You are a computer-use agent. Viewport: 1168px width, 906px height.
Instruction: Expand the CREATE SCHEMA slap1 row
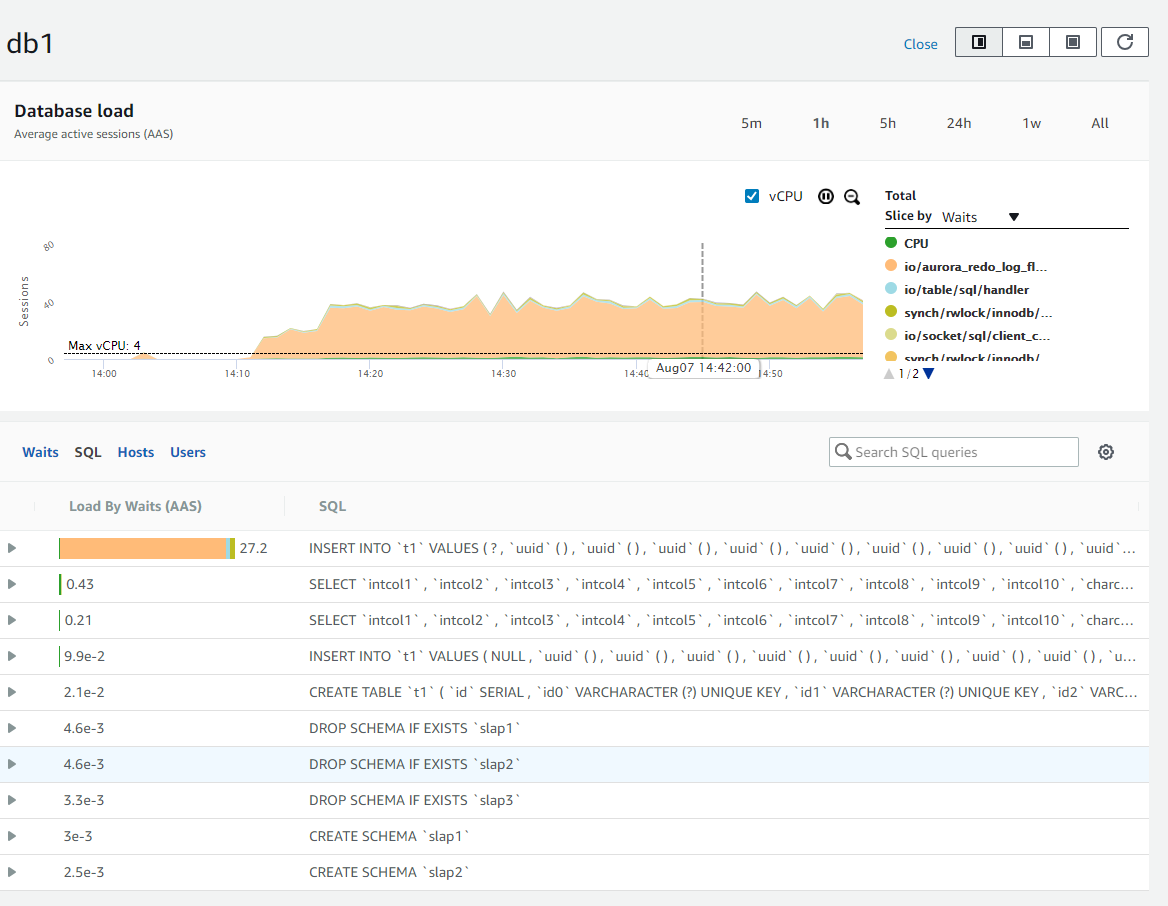click(12, 836)
